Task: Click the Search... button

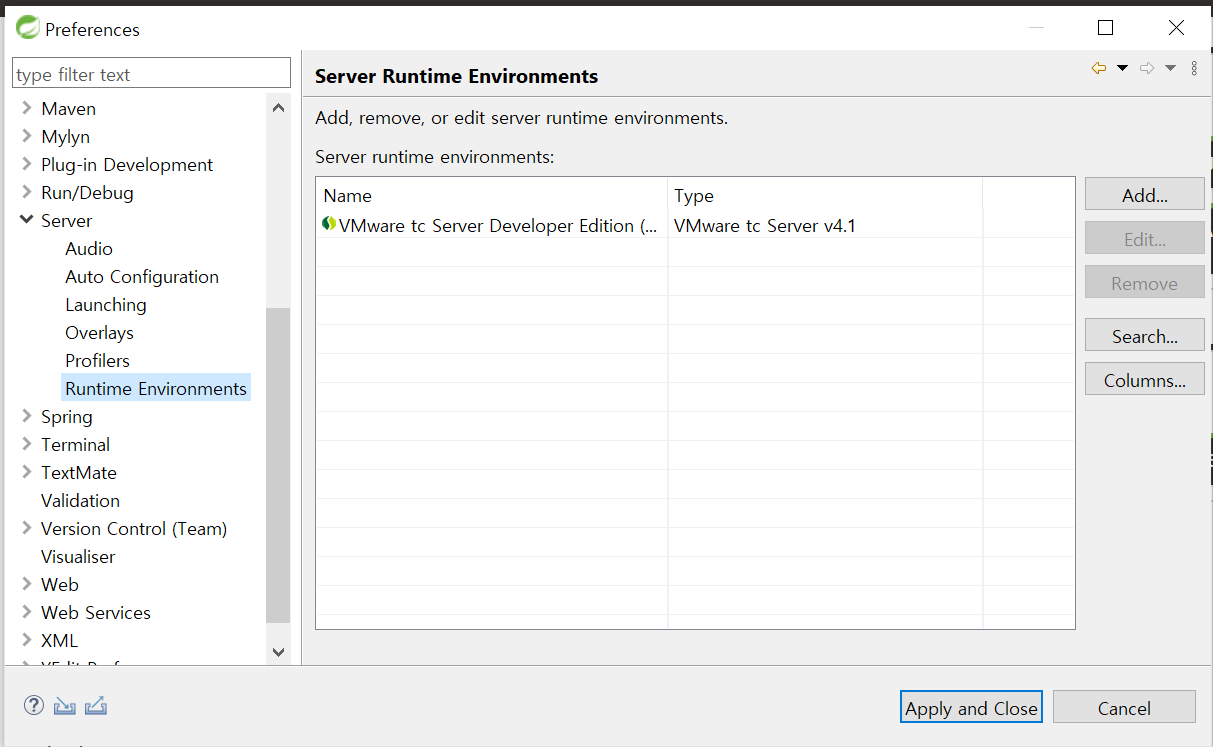Action: 1145,335
